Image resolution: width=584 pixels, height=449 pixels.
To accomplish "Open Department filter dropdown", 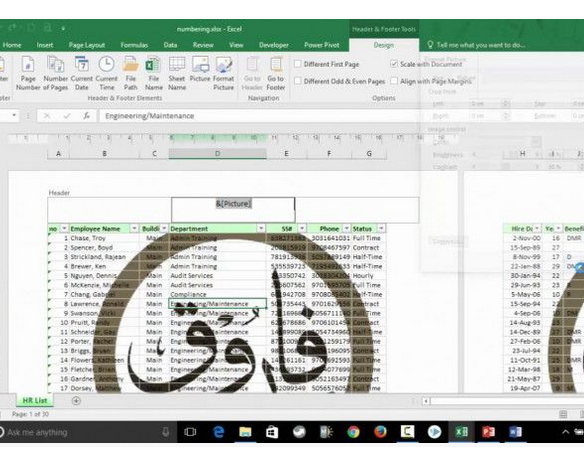I will click(x=261, y=228).
